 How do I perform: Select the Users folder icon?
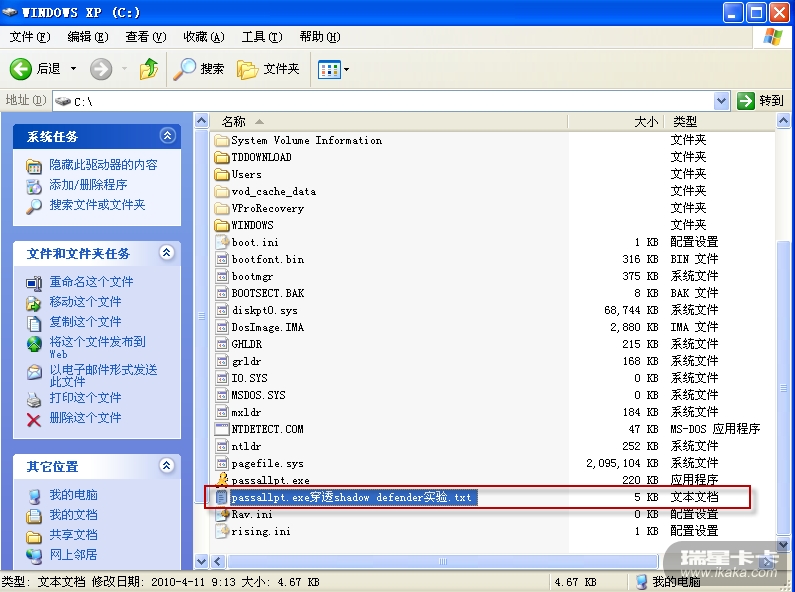(x=222, y=174)
